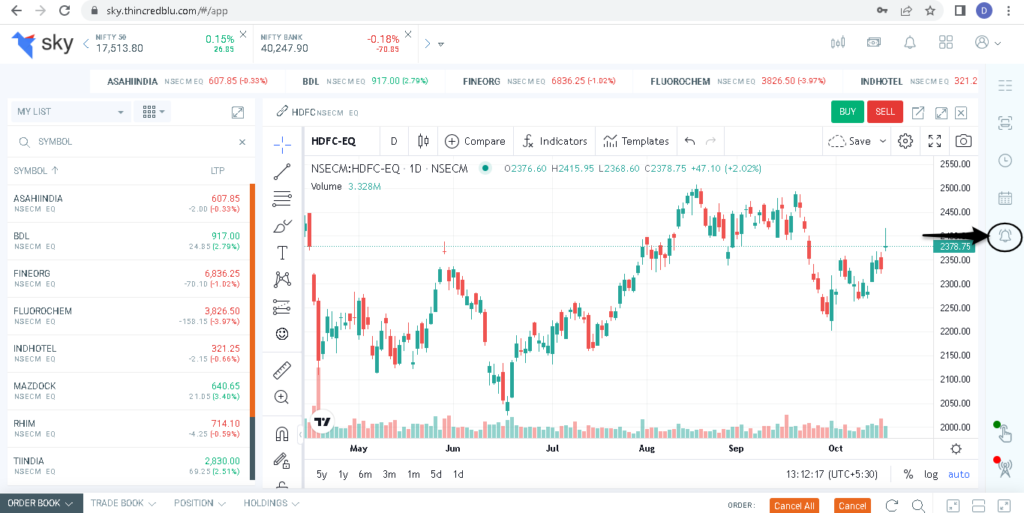Expand the Save layout dropdown arrow

883,141
